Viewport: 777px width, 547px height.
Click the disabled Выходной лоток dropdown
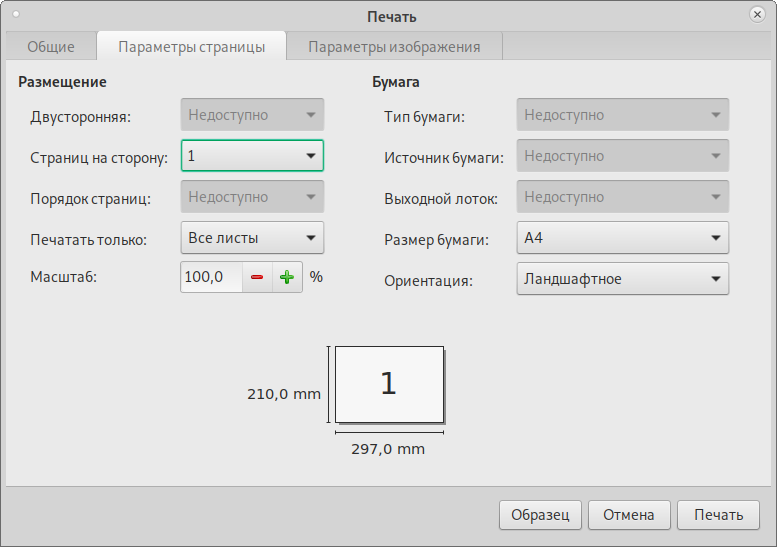(x=622, y=197)
